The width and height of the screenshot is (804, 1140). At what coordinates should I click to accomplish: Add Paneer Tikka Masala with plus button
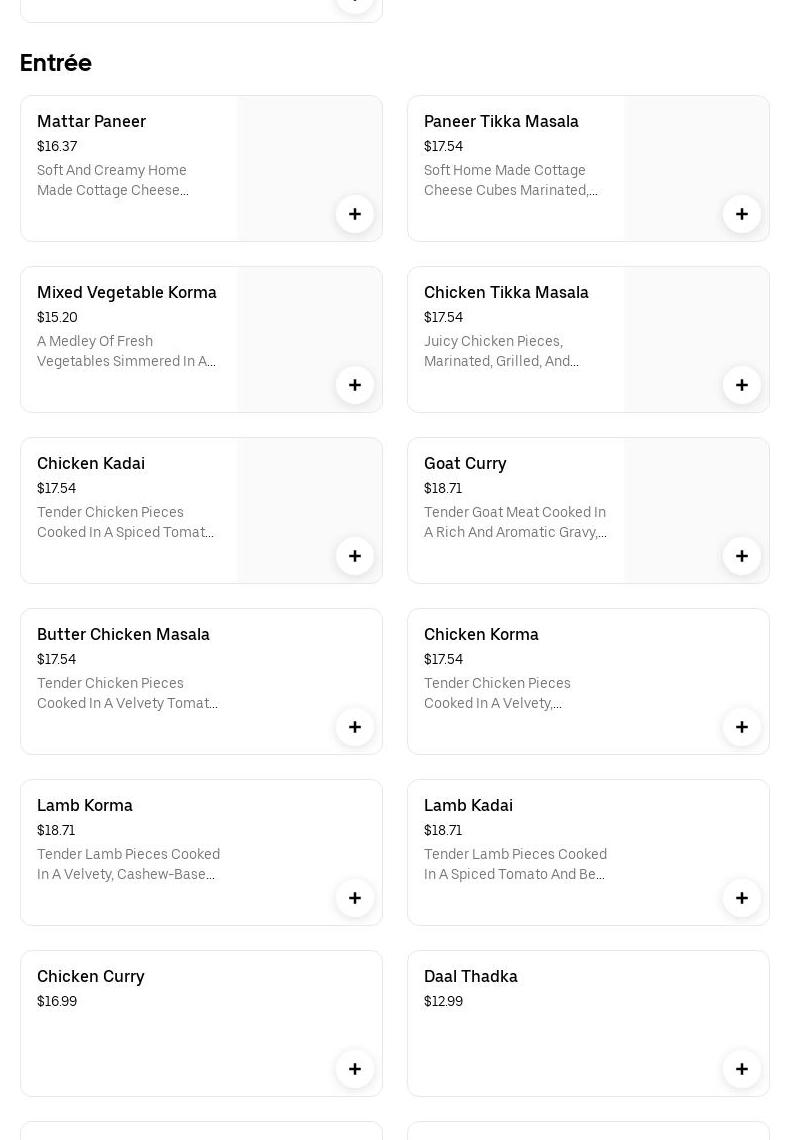click(742, 214)
